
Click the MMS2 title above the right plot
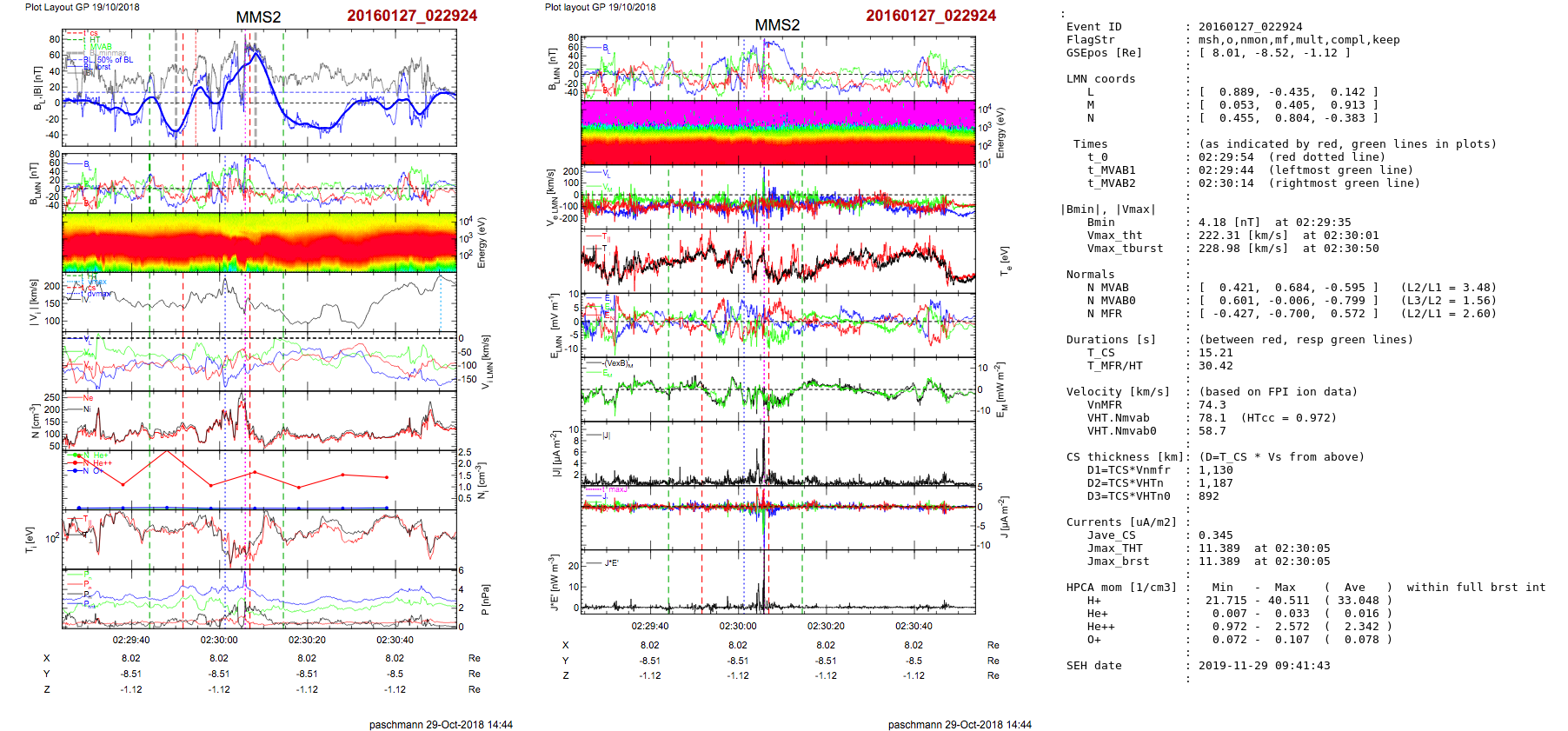click(x=776, y=25)
